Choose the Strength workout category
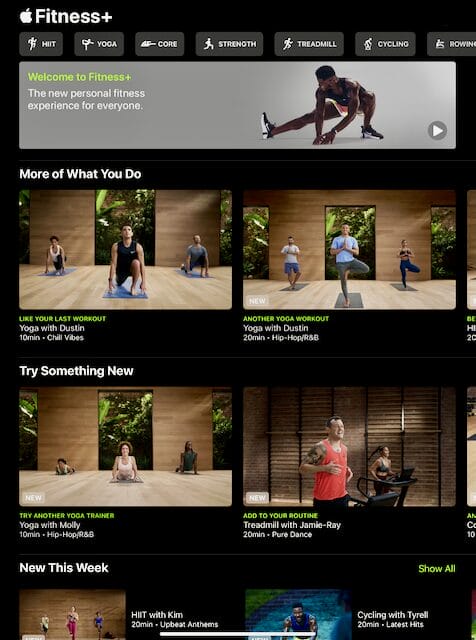476x640 pixels. 229,44
